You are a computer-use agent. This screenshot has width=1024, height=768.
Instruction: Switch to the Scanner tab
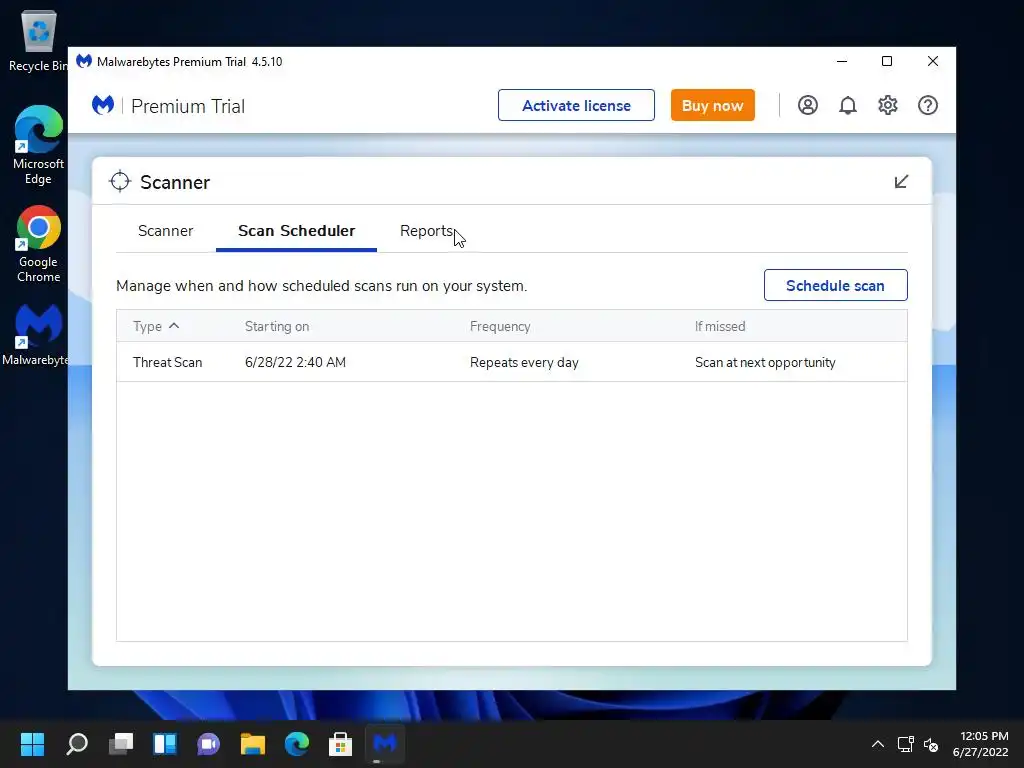pos(165,231)
